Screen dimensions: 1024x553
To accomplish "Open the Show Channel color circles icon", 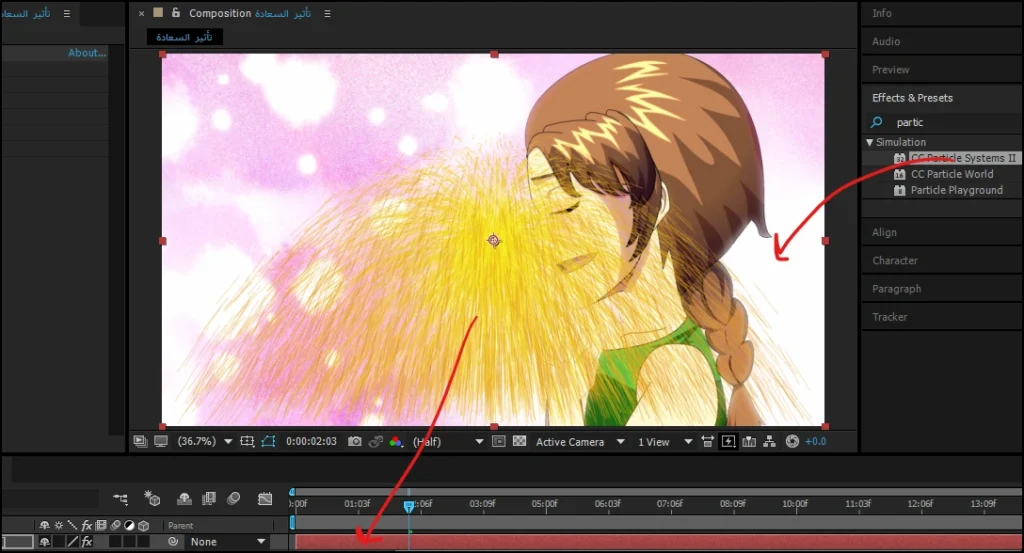I will point(396,441).
